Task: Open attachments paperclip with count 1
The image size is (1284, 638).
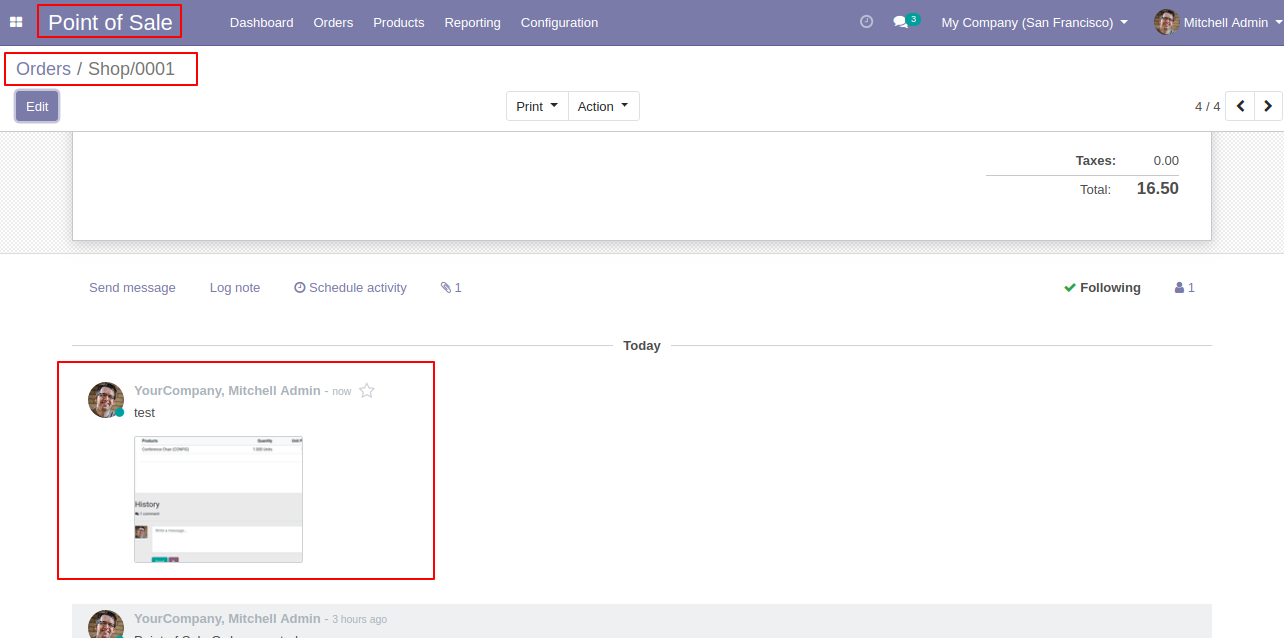Action: tap(451, 288)
